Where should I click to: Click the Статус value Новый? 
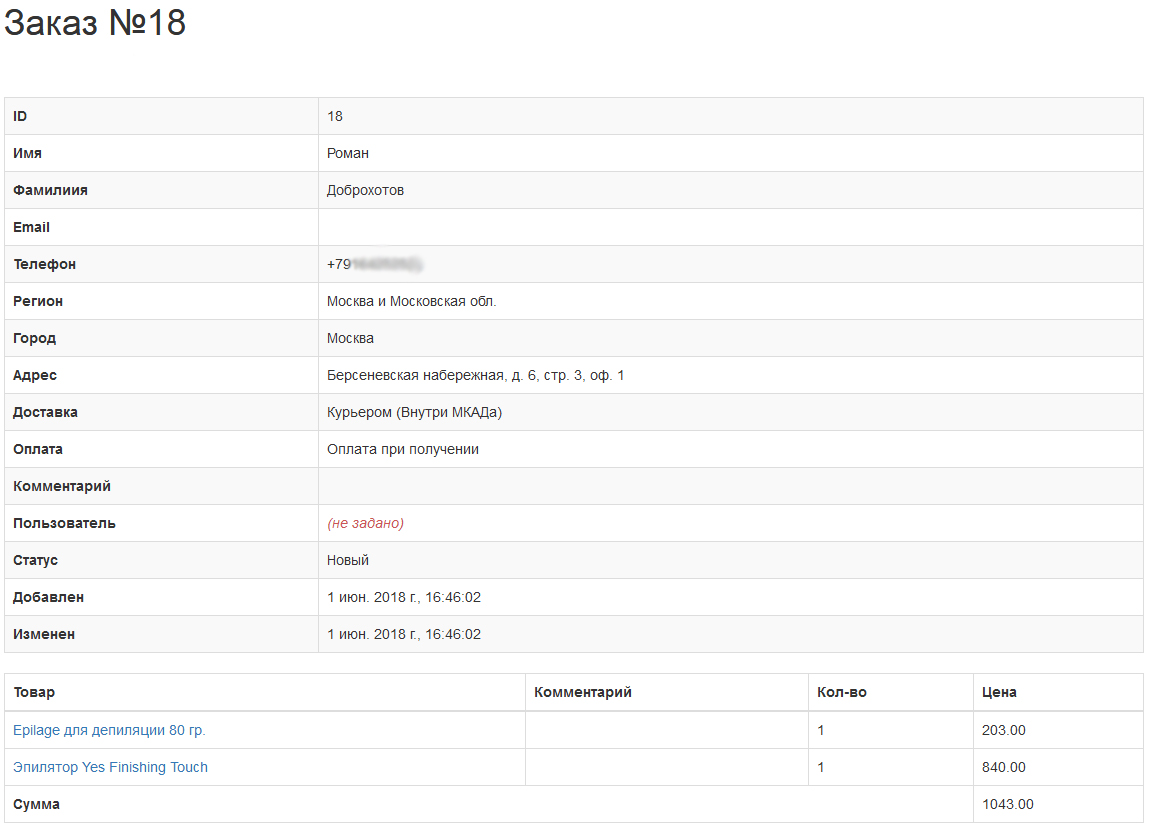click(347, 560)
